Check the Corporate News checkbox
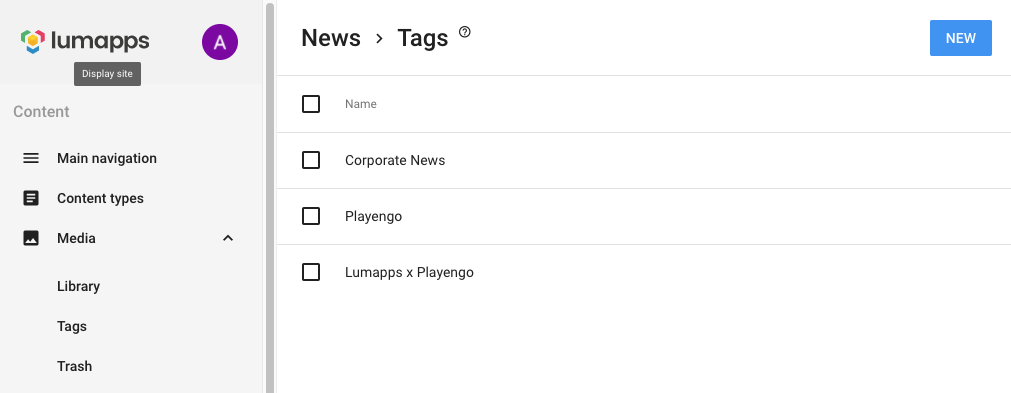The image size is (1011, 393). point(311,160)
